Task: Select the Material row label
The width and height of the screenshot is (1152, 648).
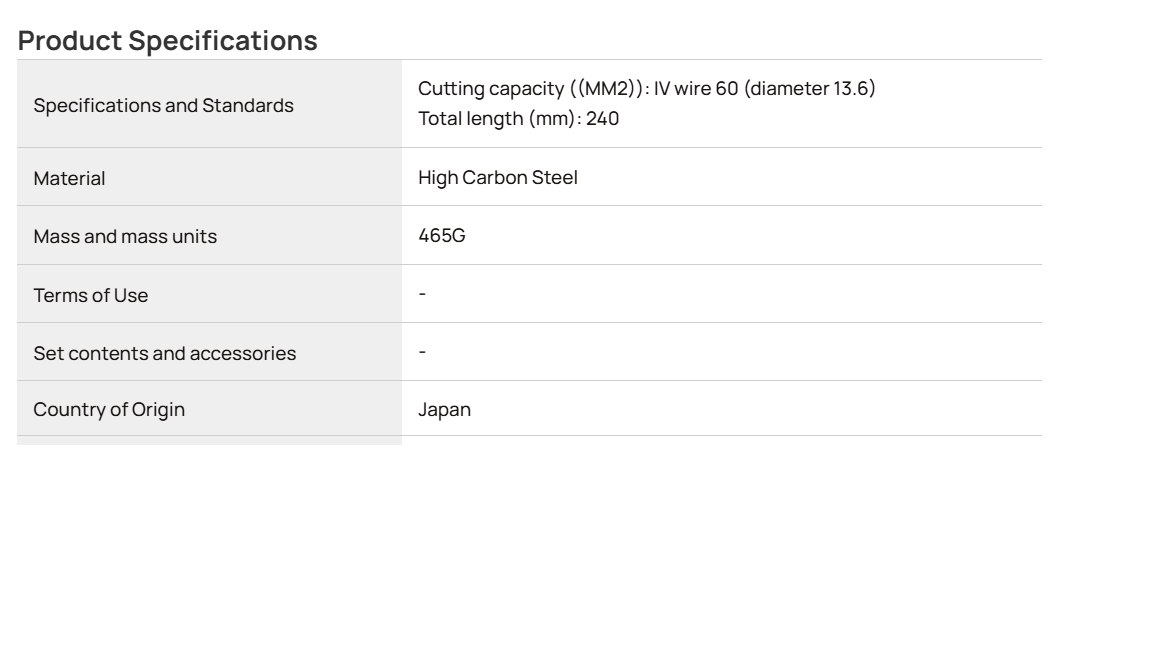Action: click(69, 178)
